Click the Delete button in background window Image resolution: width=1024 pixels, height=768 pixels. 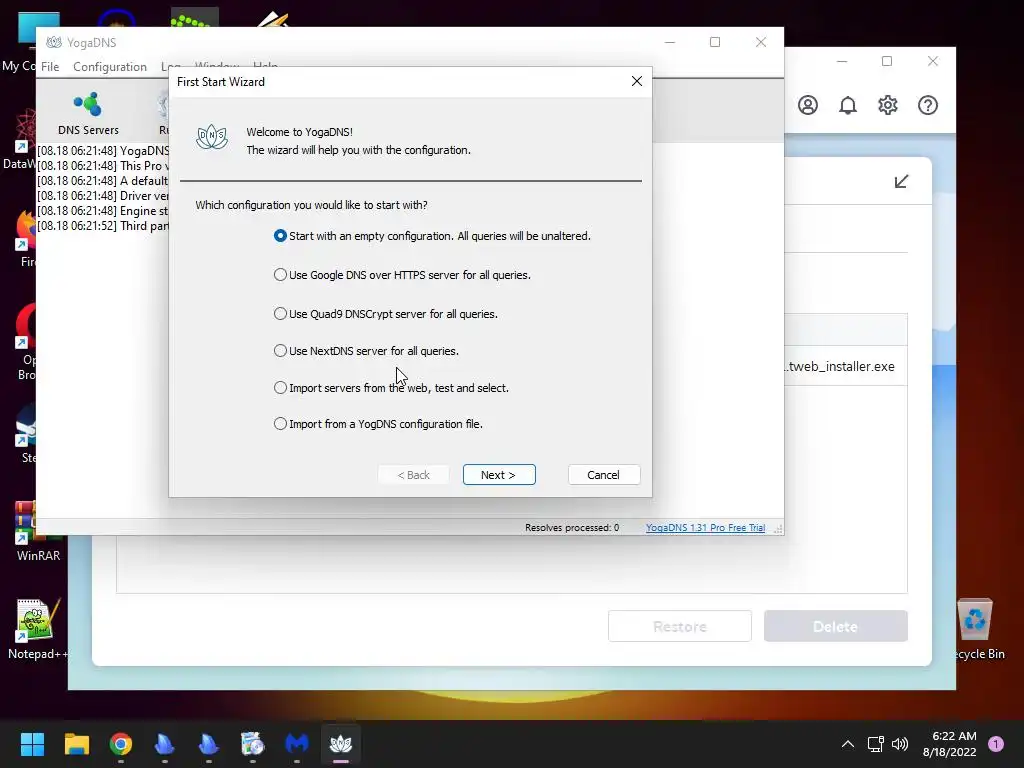point(835,626)
